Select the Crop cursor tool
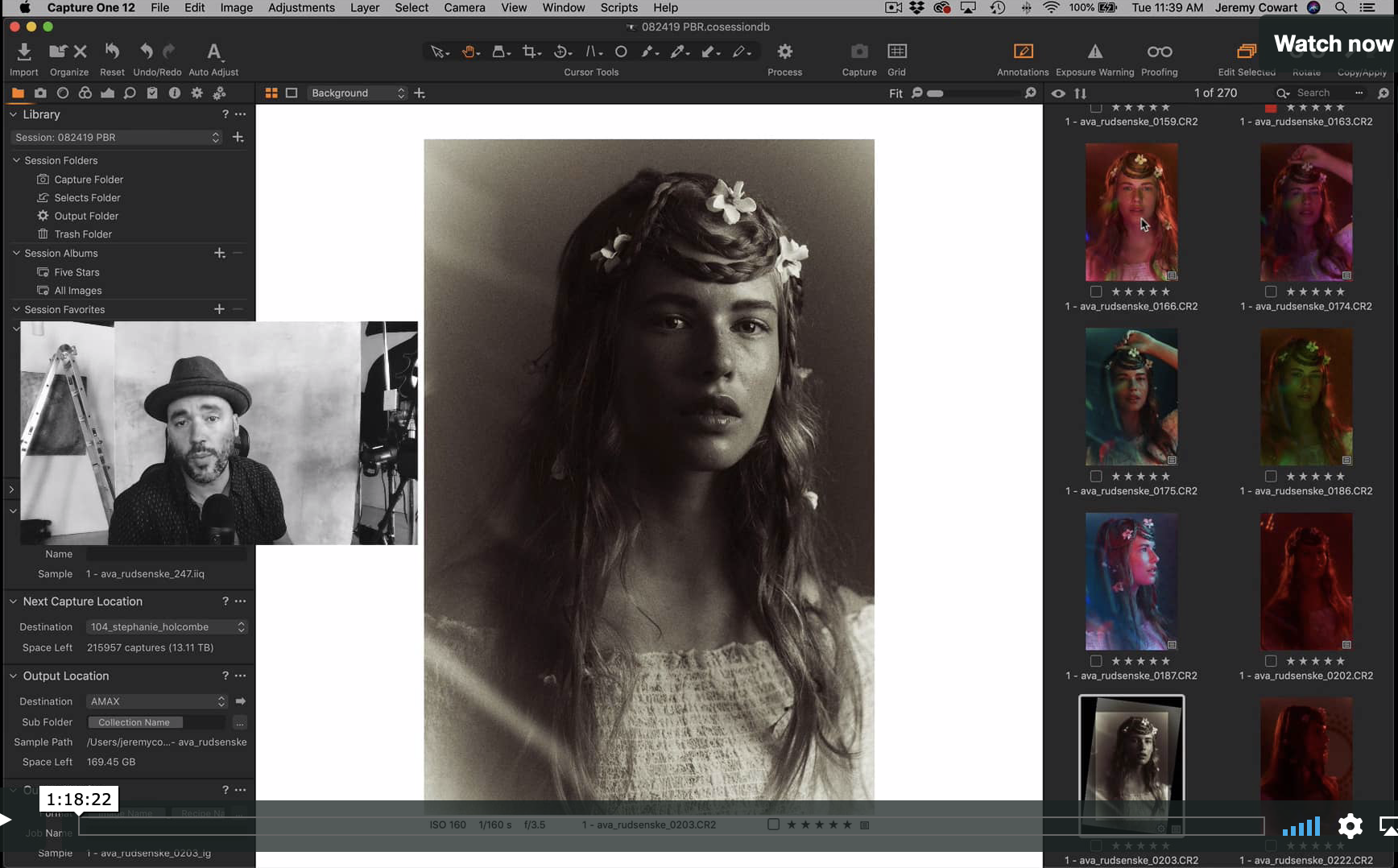 coord(530,52)
